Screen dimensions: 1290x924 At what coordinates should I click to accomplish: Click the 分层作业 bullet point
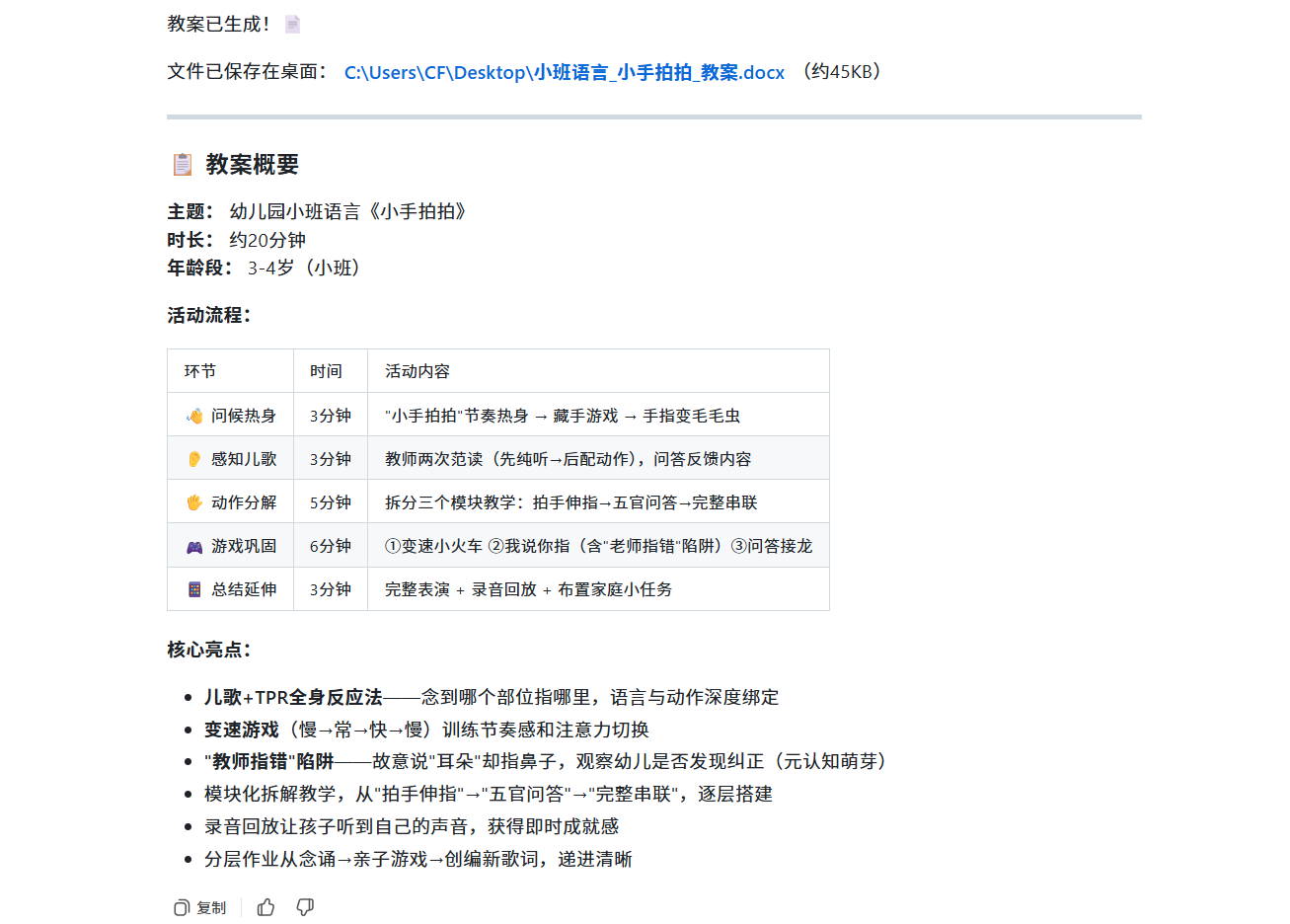coord(418,859)
